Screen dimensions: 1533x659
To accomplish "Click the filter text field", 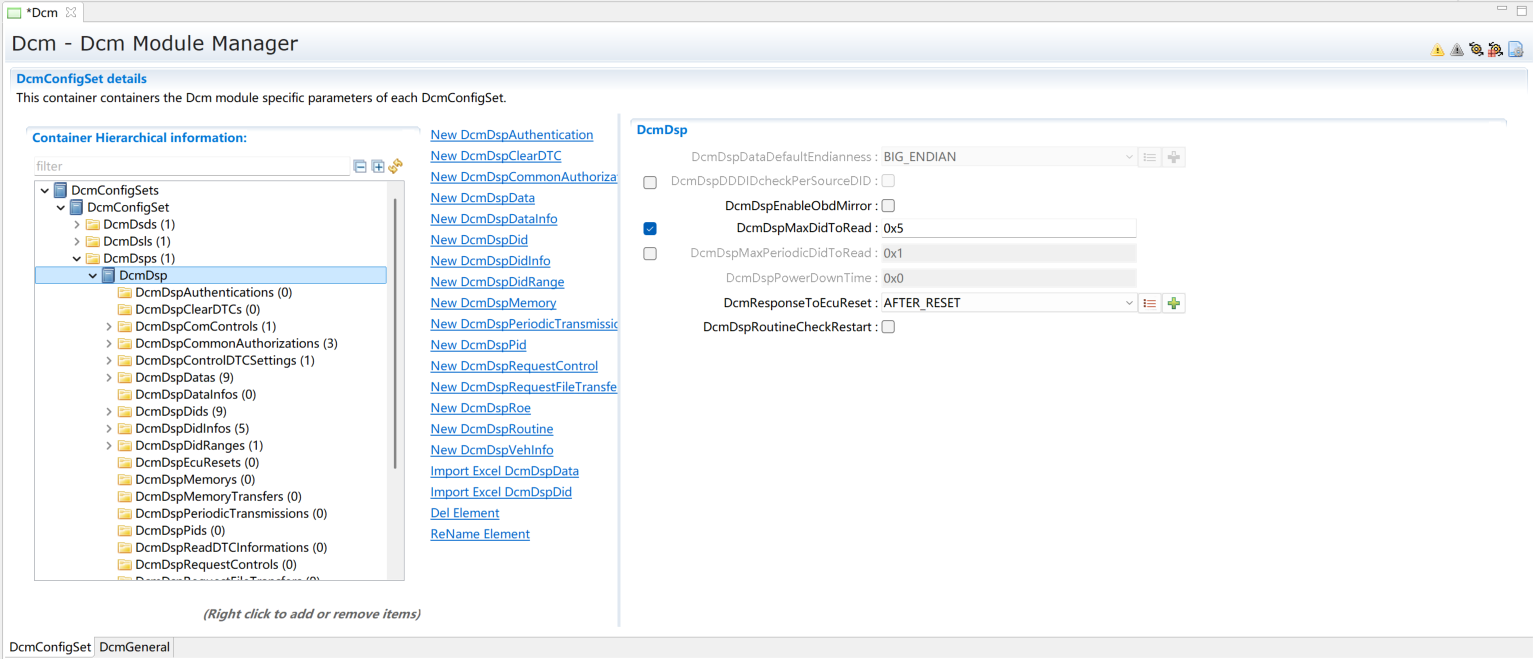I will [190, 166].
